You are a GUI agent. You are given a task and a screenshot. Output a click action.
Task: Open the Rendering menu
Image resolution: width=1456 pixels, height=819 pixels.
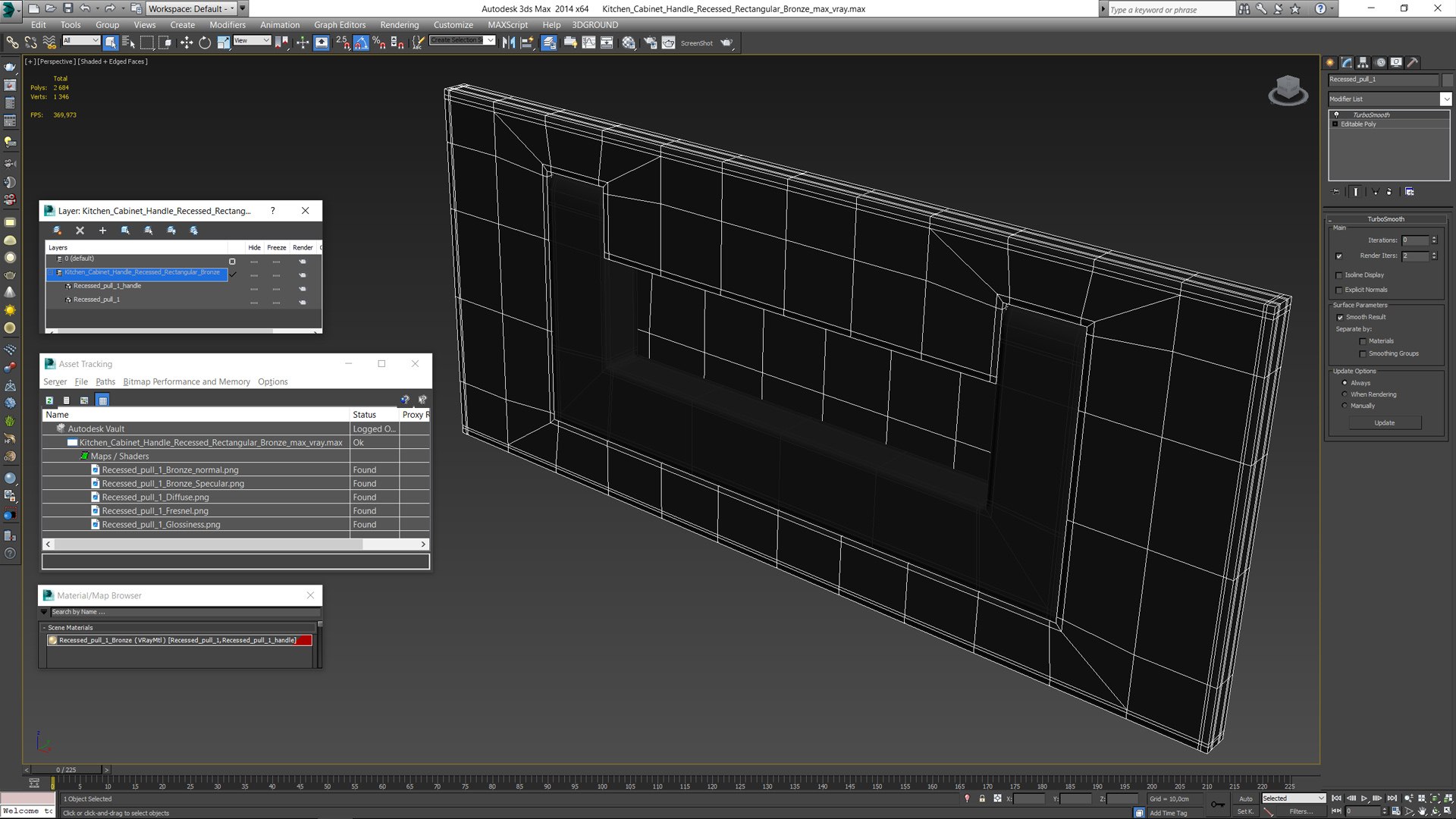coord(399,25)
